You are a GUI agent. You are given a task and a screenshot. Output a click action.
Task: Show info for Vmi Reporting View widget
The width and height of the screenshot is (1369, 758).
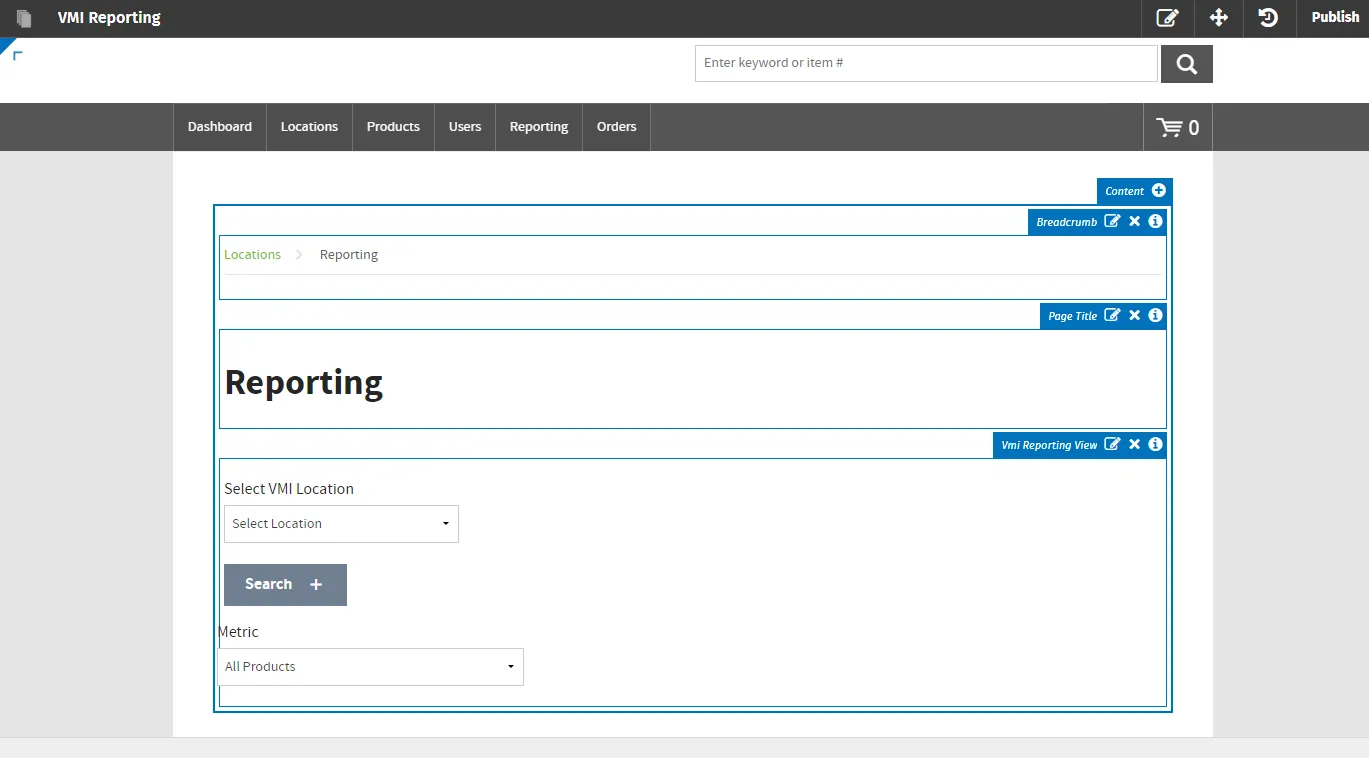[x=1155, y=444]
